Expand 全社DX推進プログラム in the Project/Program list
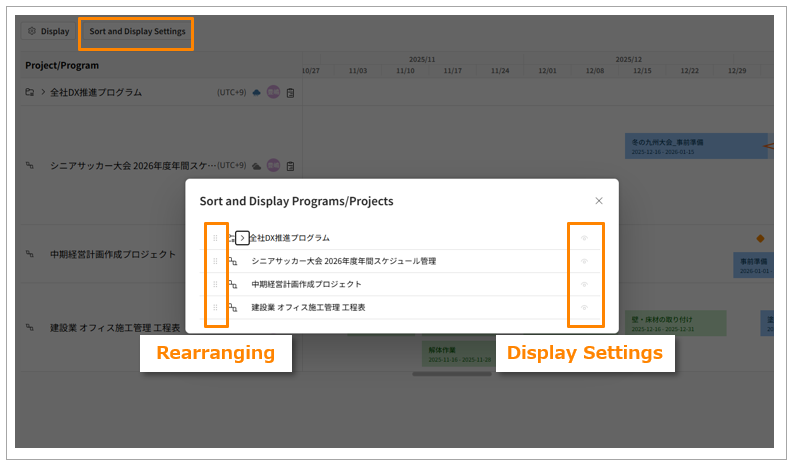The image size is (793, 463). coord(43,93)
